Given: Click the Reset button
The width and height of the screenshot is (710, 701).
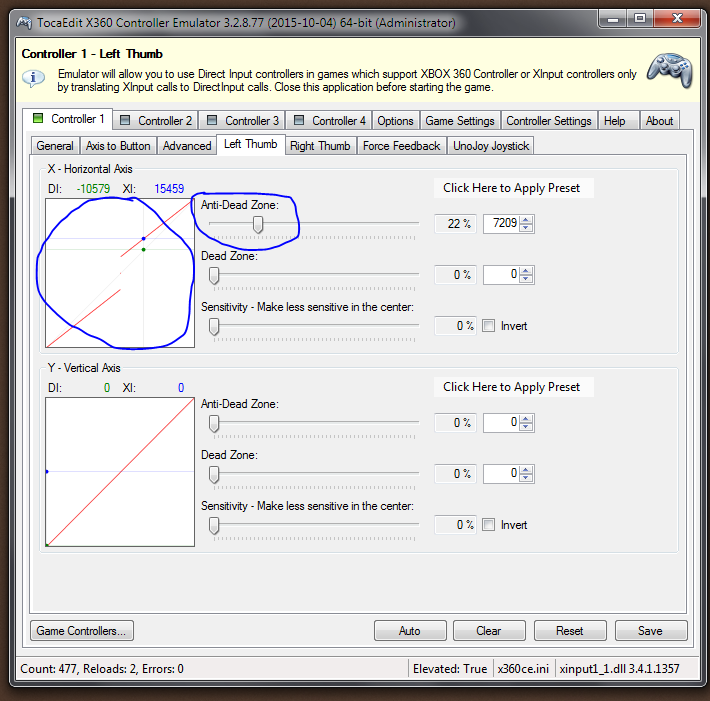Looking at the screenshot, I should tap(570, 630).
